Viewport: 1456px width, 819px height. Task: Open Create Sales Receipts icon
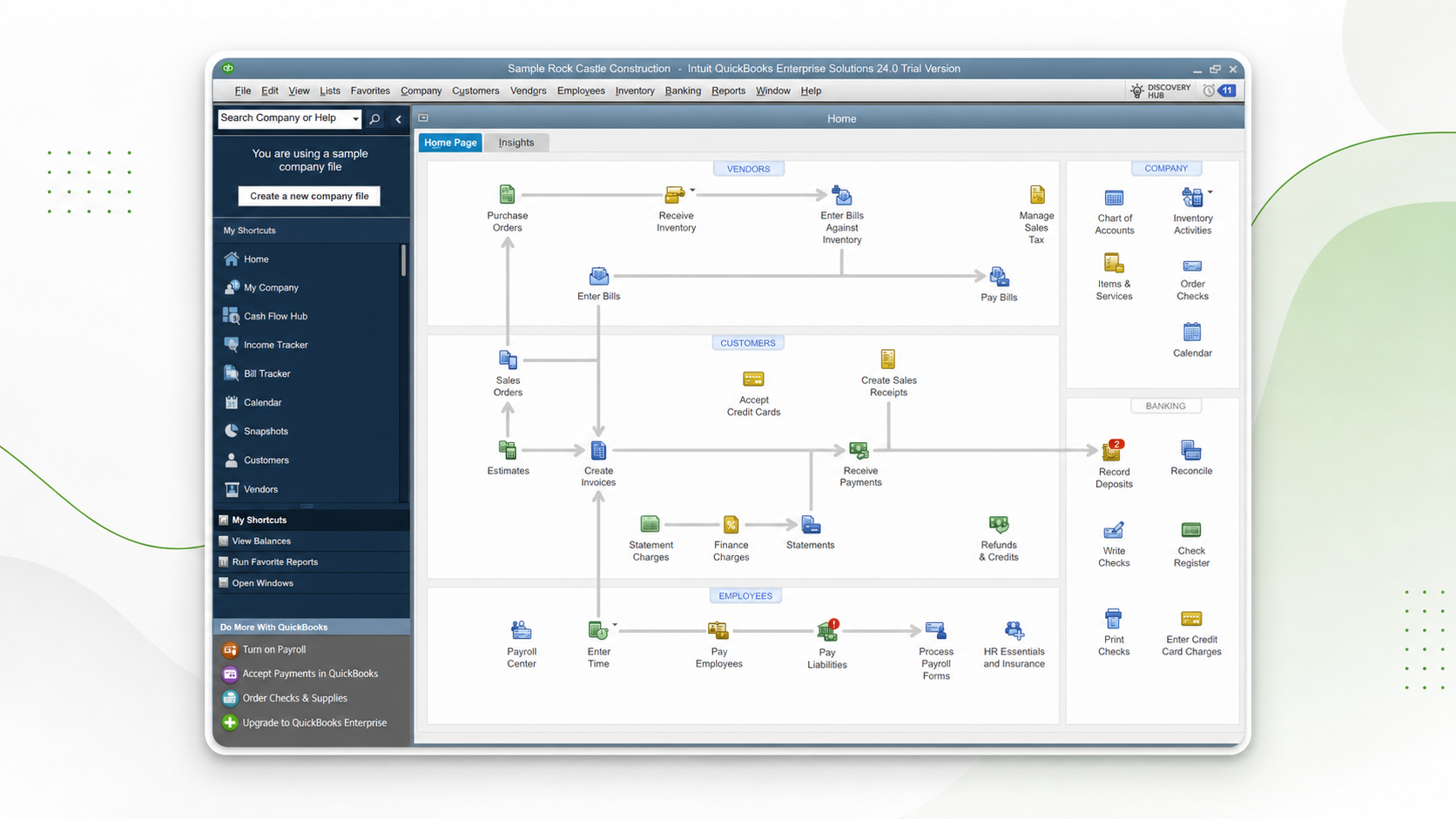887,359
